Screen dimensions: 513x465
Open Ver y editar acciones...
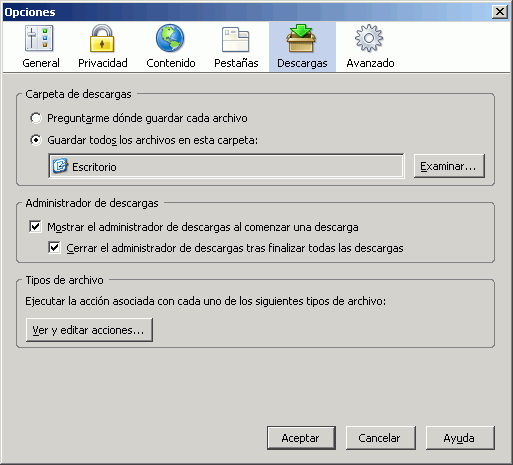(x=89, y=330)
